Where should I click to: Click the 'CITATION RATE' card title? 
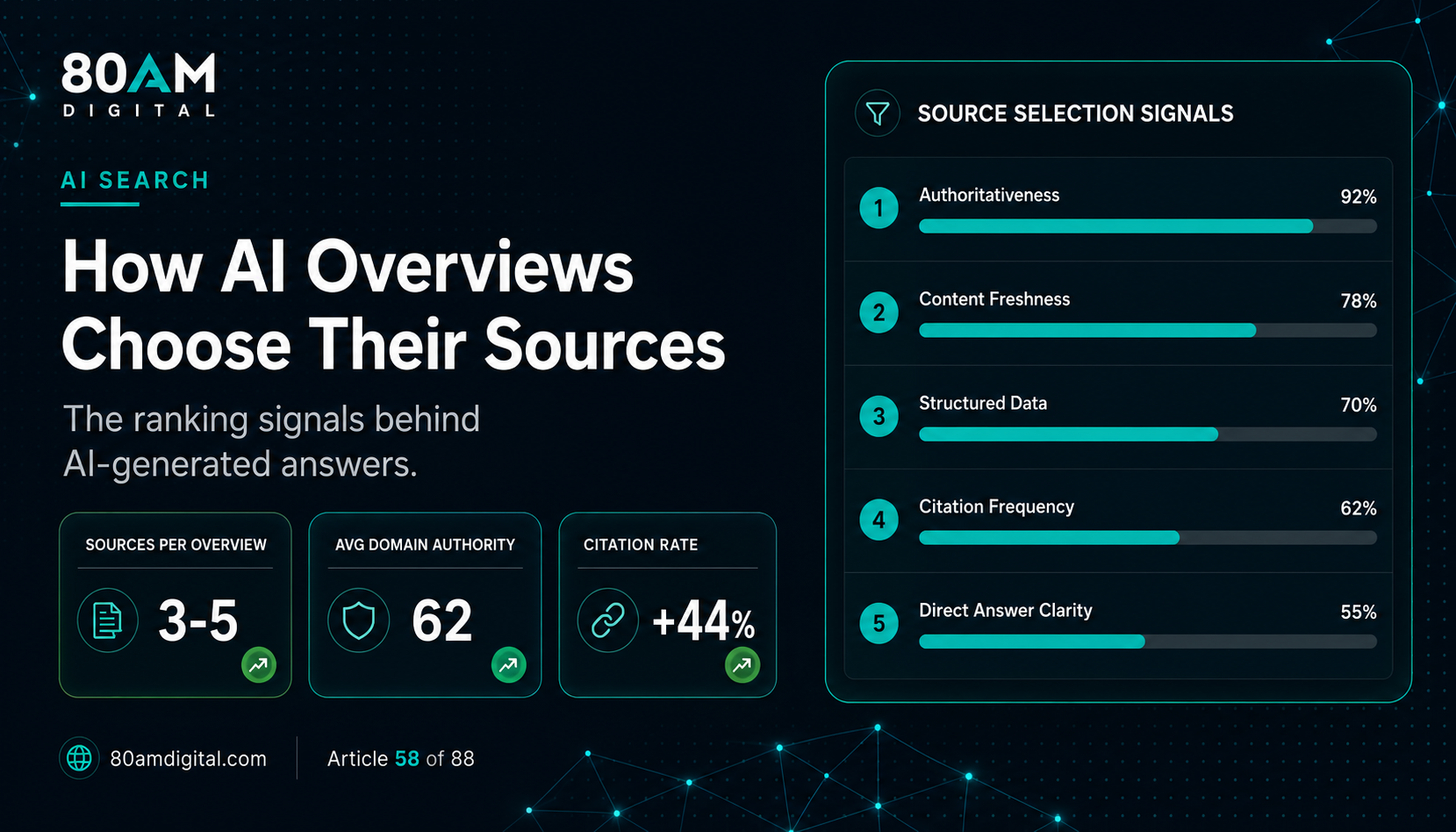(x=641, y=545)
